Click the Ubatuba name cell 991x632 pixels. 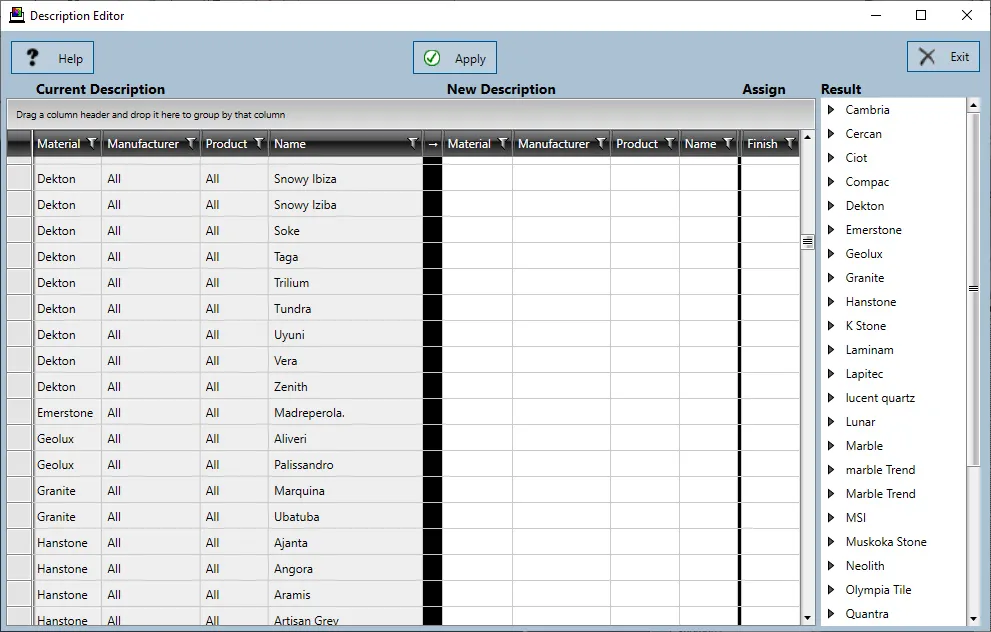(345, 516)
